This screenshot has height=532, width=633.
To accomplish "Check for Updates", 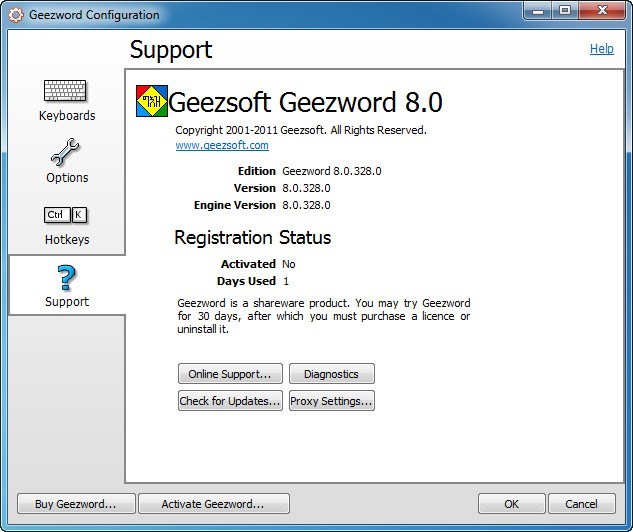I will 230,401.
